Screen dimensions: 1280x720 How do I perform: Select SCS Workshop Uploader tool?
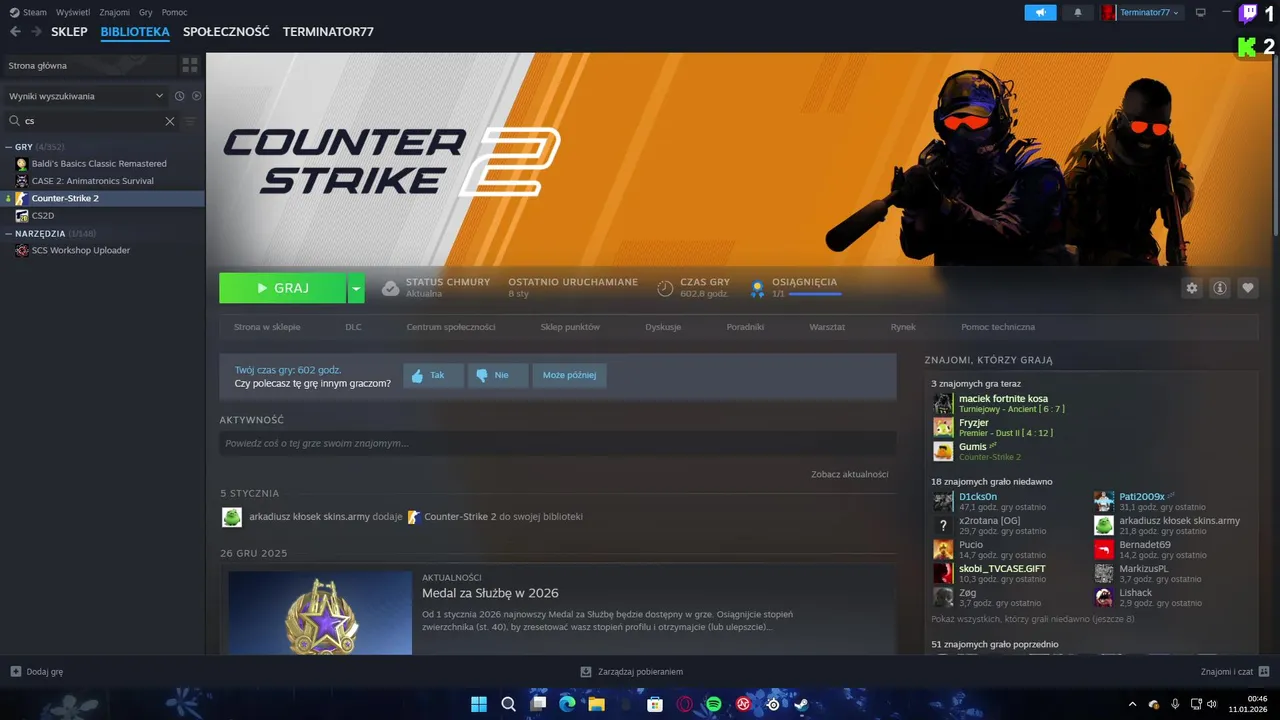point(80,251)
